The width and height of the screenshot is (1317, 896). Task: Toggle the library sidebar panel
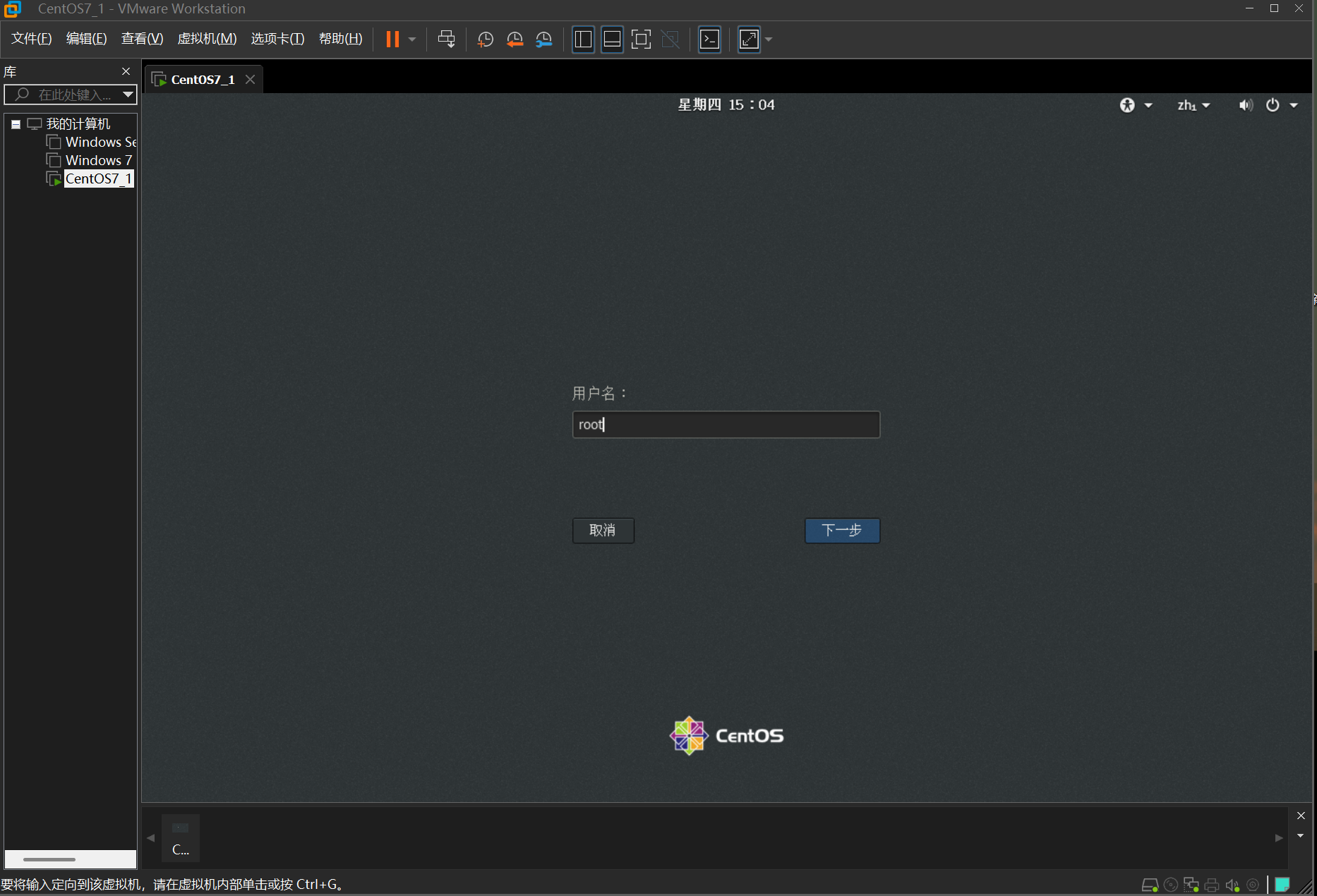click(x=583, y=39)
